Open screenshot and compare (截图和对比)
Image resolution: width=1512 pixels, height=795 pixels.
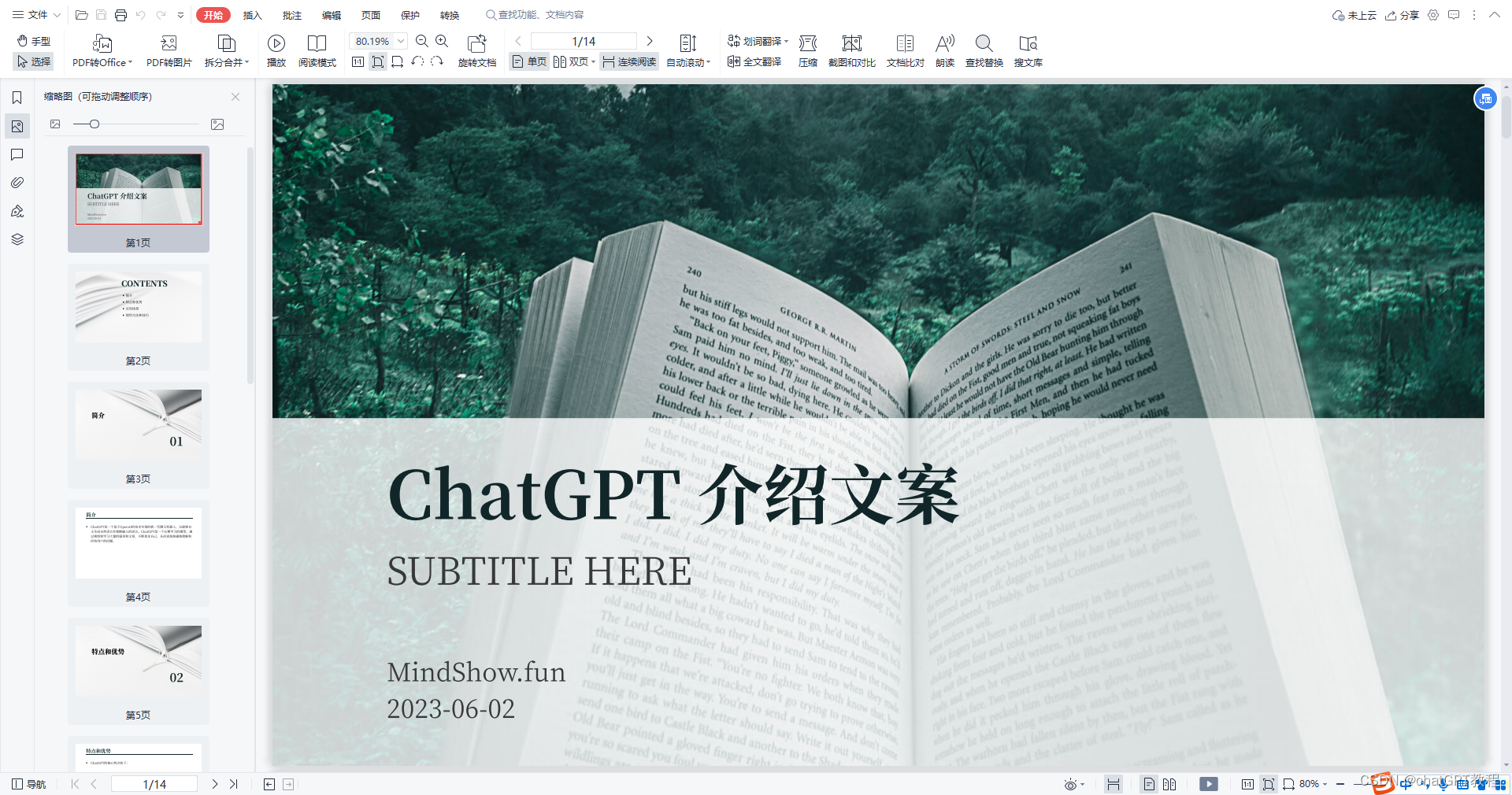[852, 51]
